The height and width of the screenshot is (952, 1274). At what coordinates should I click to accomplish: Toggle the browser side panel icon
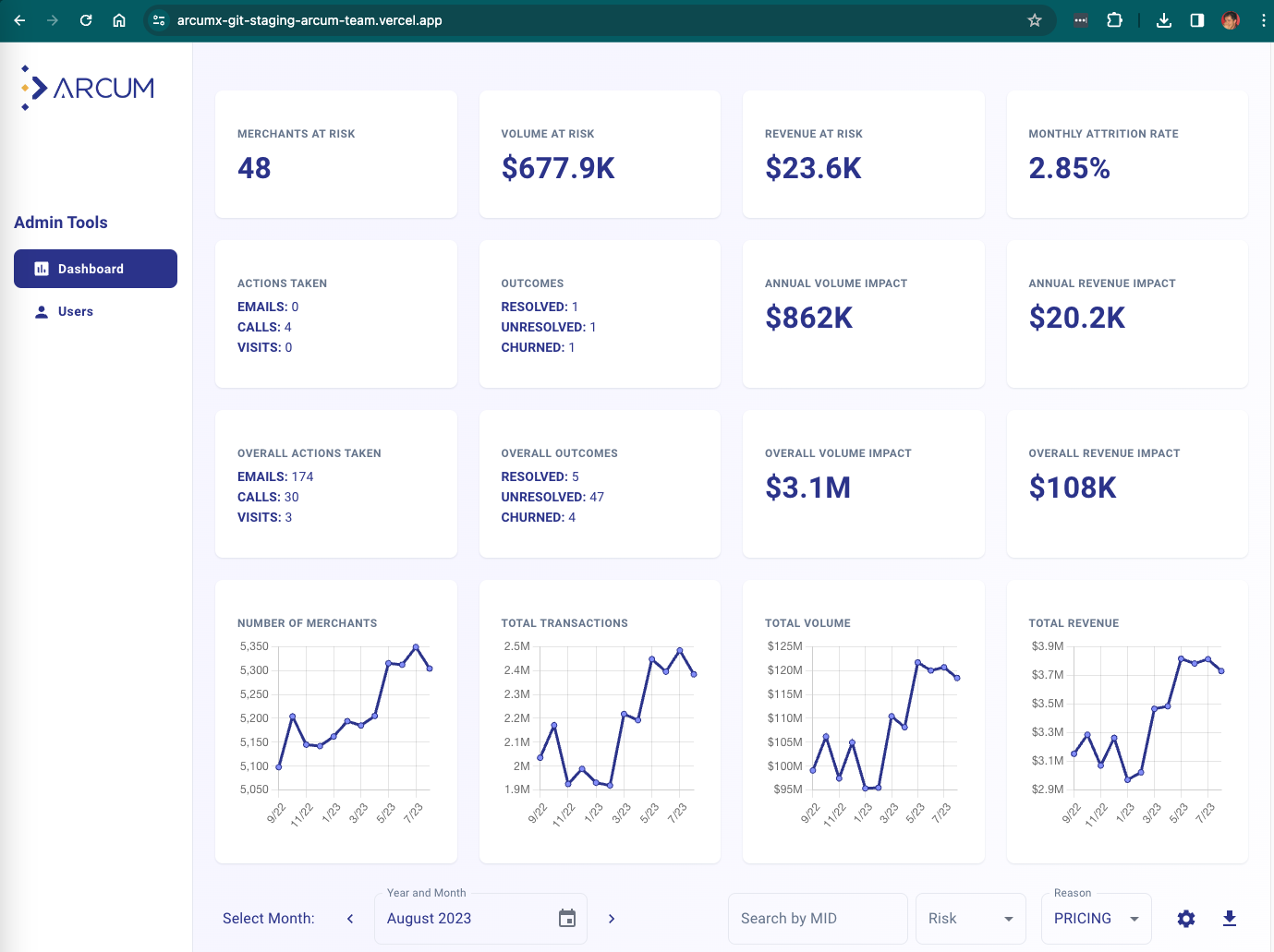(x=1196, y=19)
